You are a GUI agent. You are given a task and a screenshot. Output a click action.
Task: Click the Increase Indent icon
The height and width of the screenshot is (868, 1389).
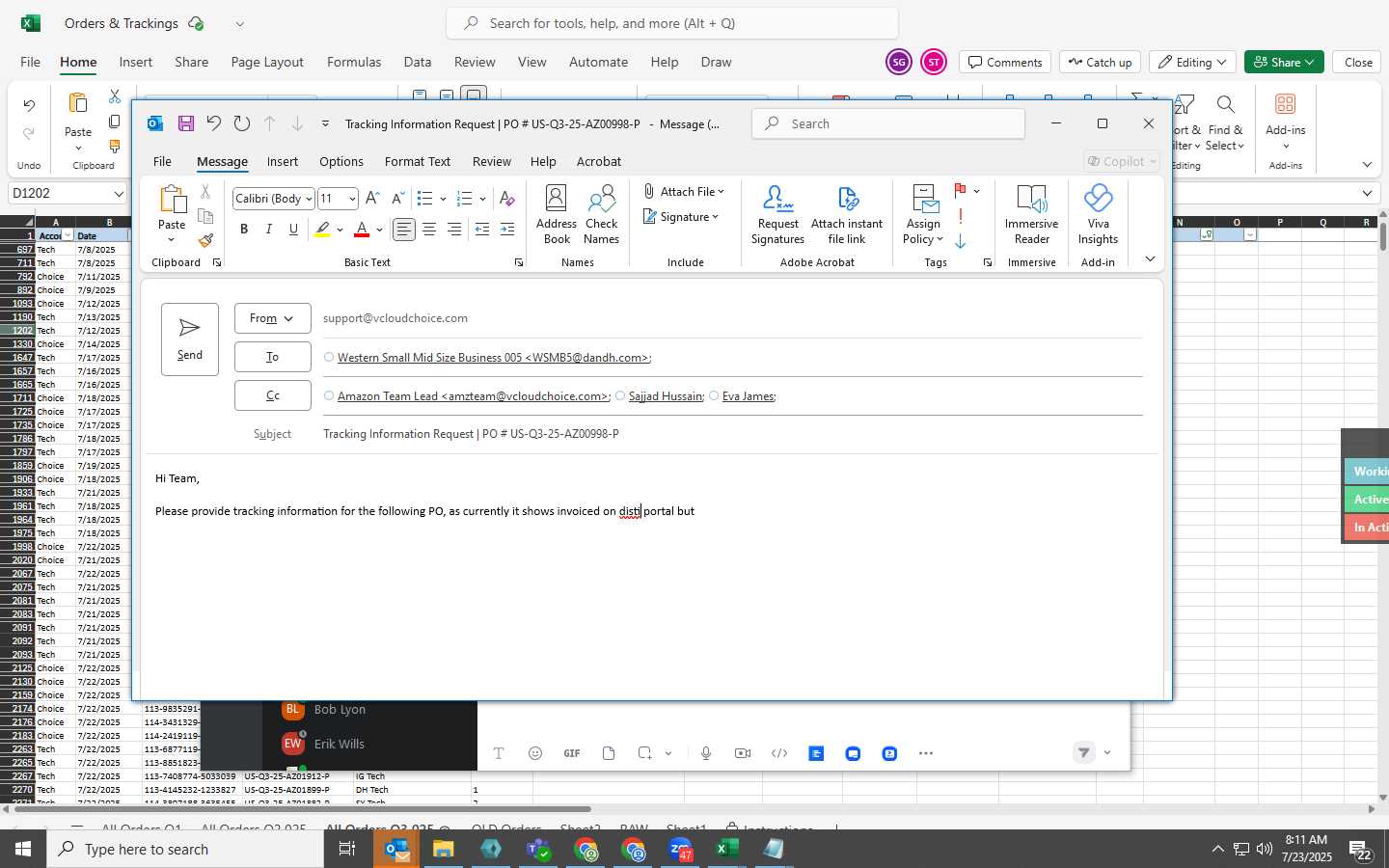(507, 230)
